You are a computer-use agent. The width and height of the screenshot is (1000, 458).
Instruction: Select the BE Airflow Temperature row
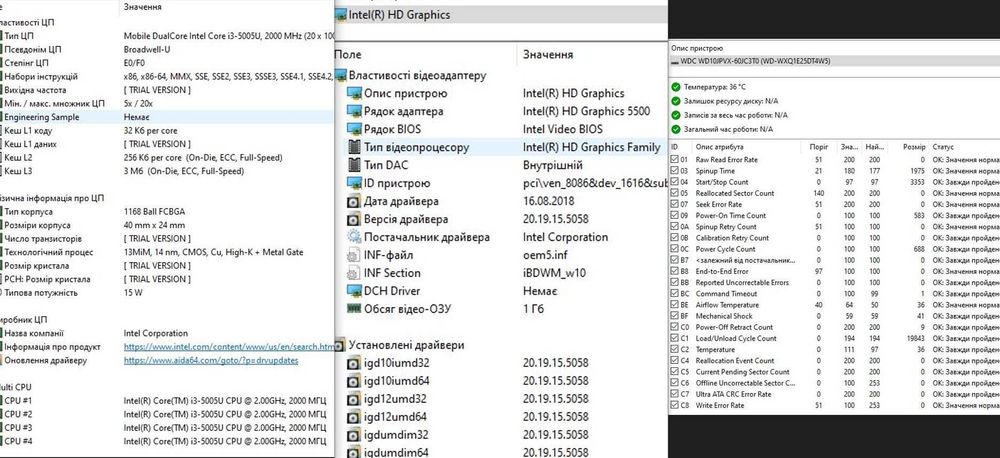click(x=834, y=305)
